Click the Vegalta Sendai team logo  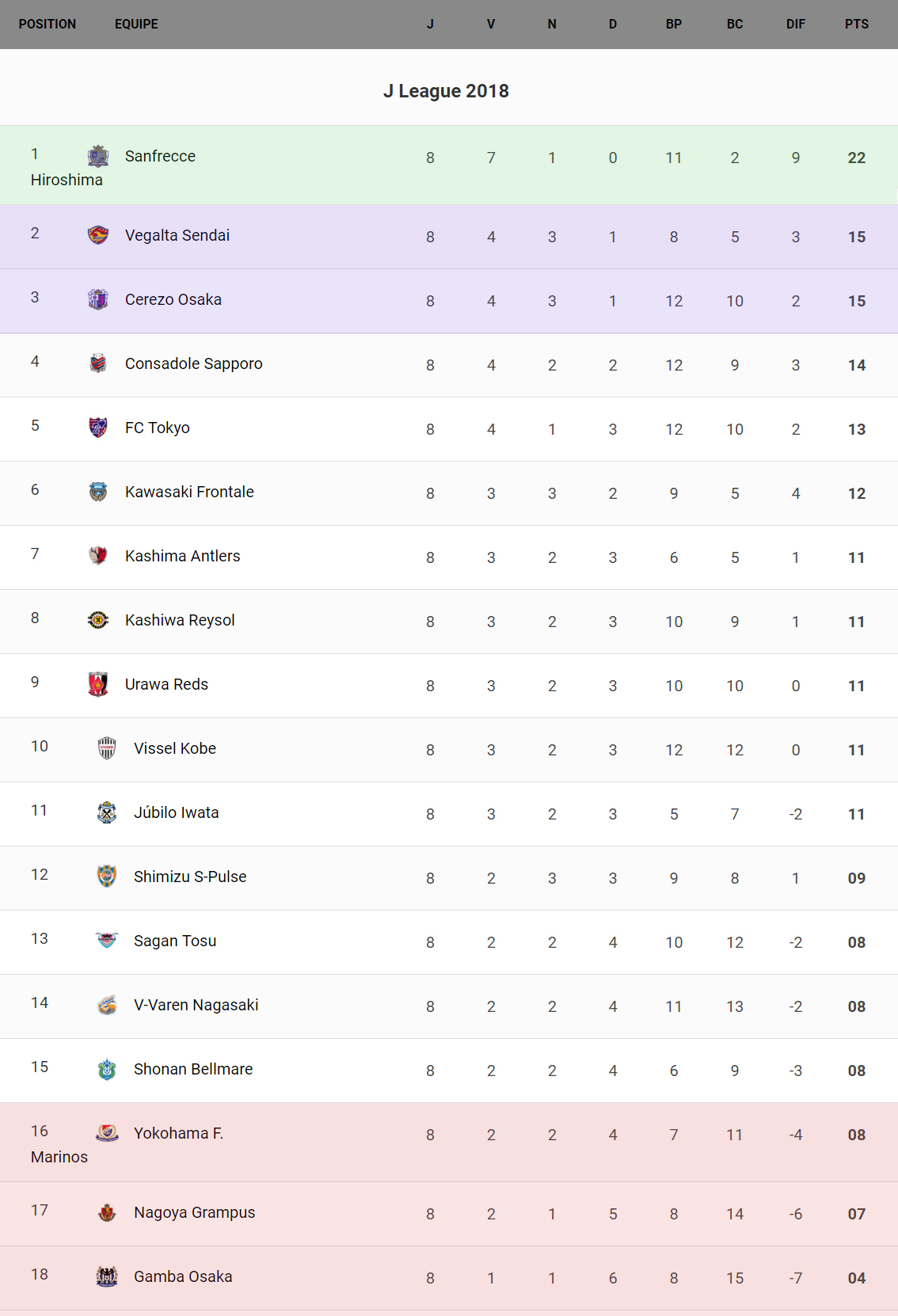[x=98, y=235]
